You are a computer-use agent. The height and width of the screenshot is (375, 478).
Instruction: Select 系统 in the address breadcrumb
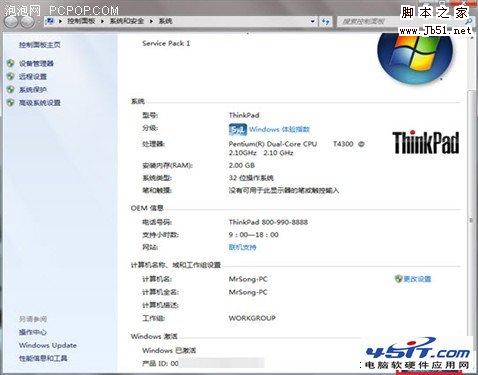pos(165,21)
